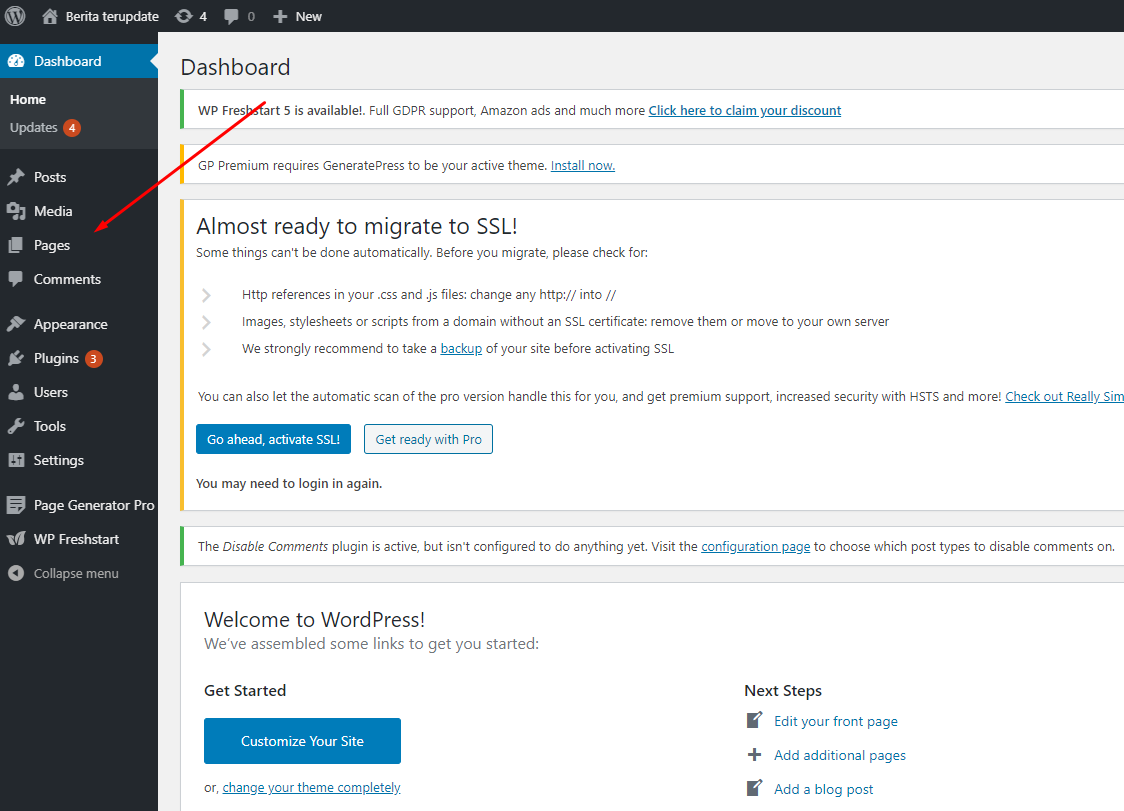
Task: Open the Disable Comments configuration page link
Action: click(755, 546)
